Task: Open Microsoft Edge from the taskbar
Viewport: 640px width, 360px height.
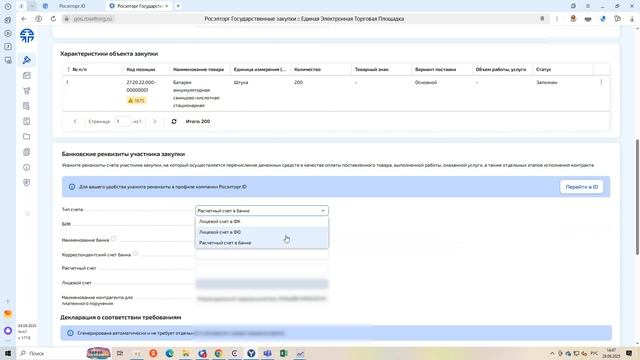Action: tap(169, 353)
